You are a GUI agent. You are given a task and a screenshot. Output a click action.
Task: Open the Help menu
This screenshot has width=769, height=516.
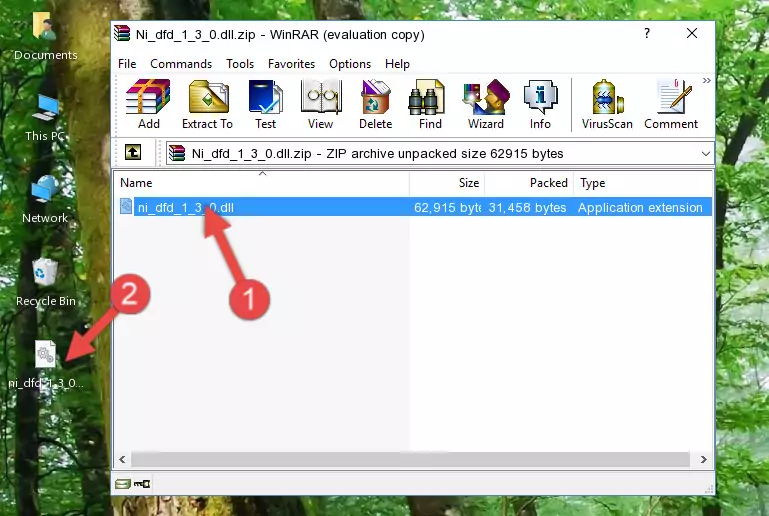click(397, 64)
